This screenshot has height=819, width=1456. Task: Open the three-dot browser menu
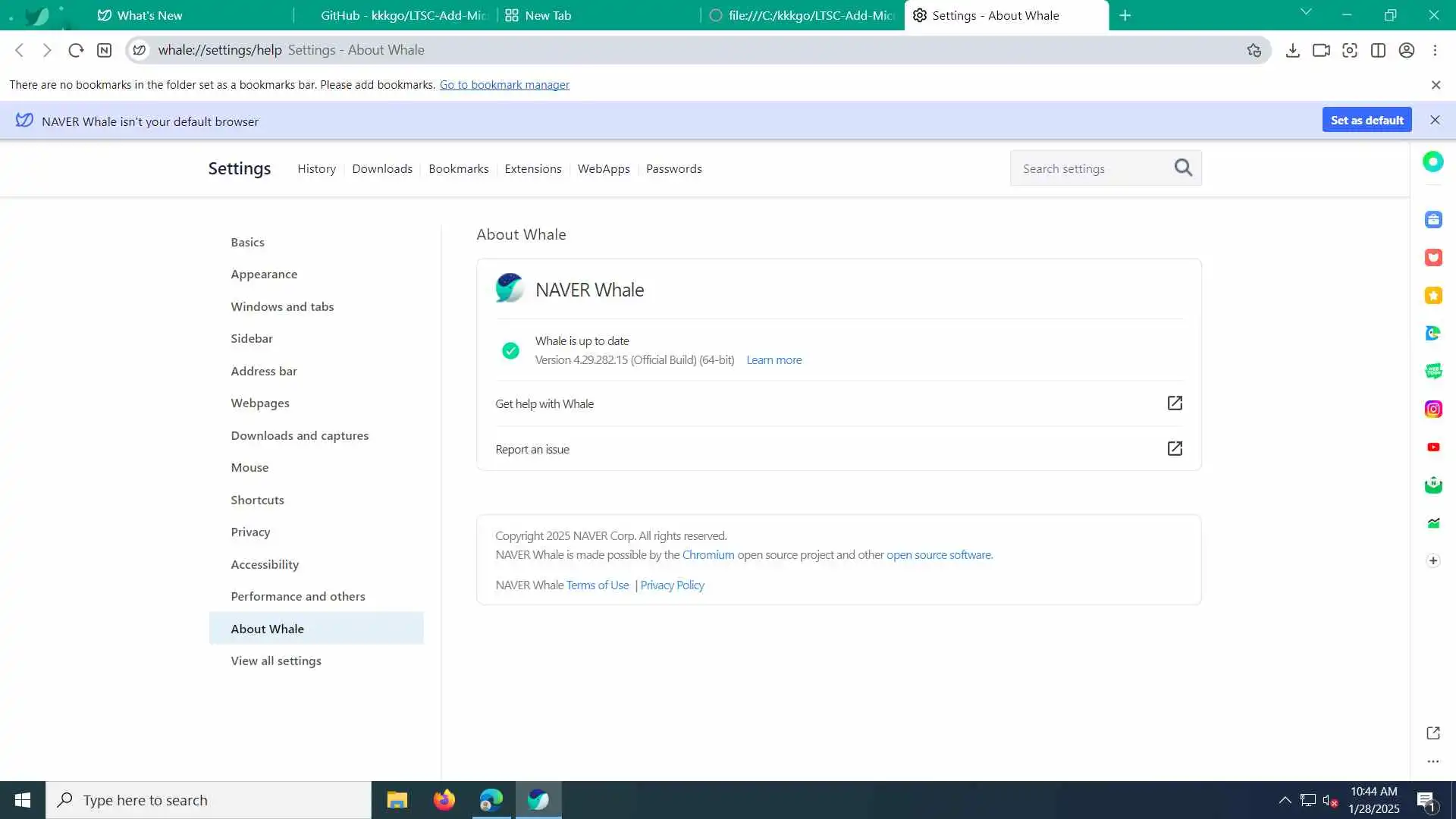tap(1435, 50)
